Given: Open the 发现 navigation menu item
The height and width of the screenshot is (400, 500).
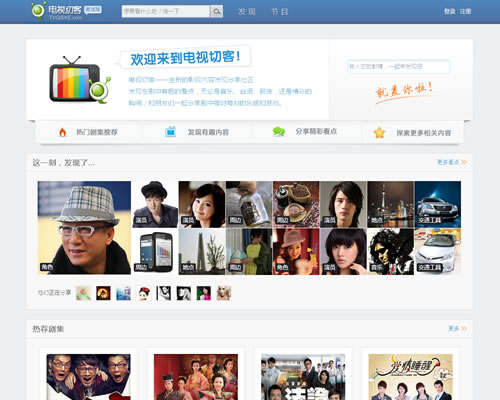Looking at the screenshot, I should [x=247, y=12].
